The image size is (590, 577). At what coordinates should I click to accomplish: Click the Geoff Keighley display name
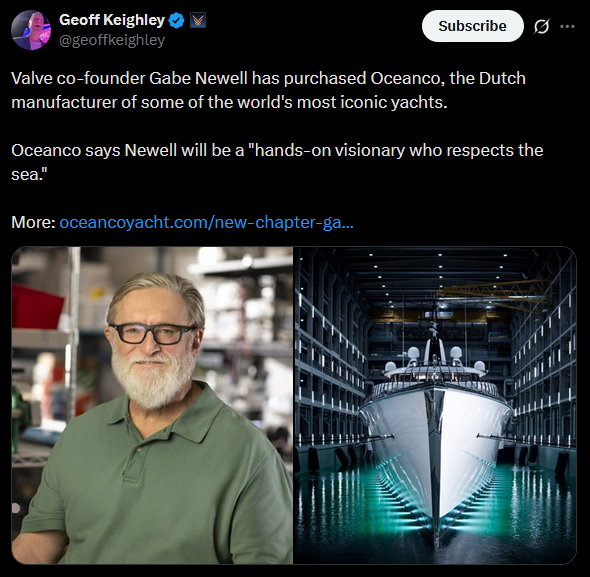coord(112,20)
